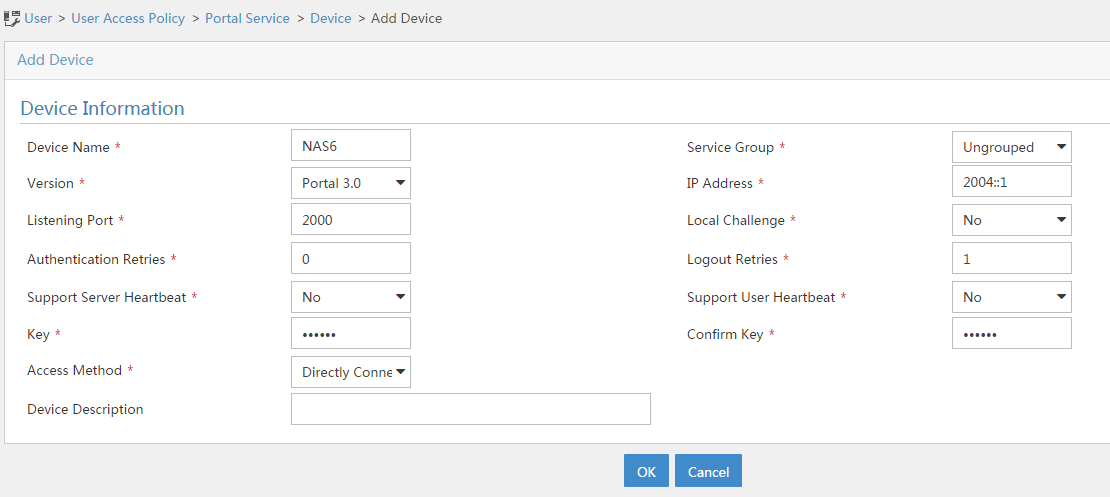Select the Device Information heading

tap(103, 108)
